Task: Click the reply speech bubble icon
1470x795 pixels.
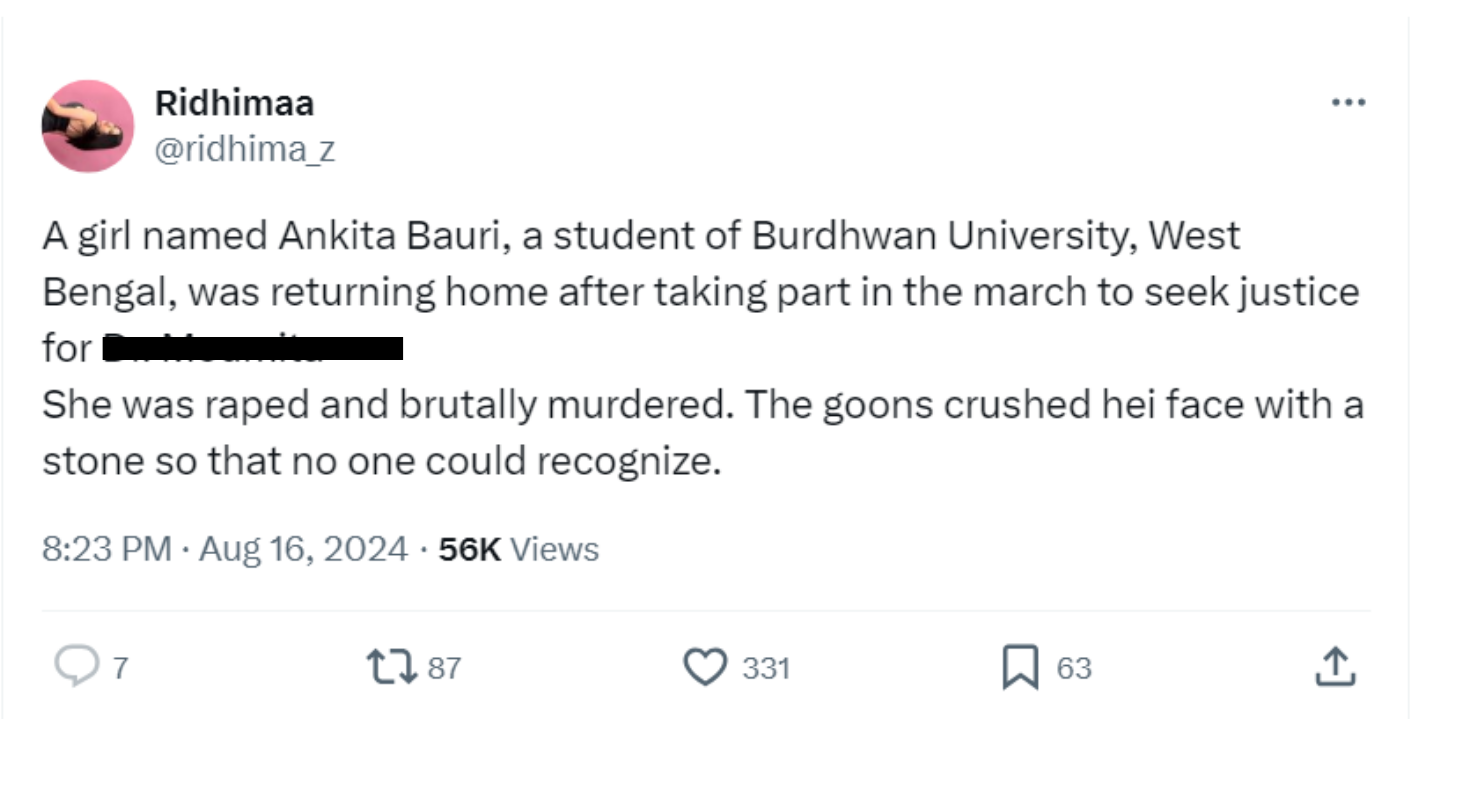Action: (76, 666)
